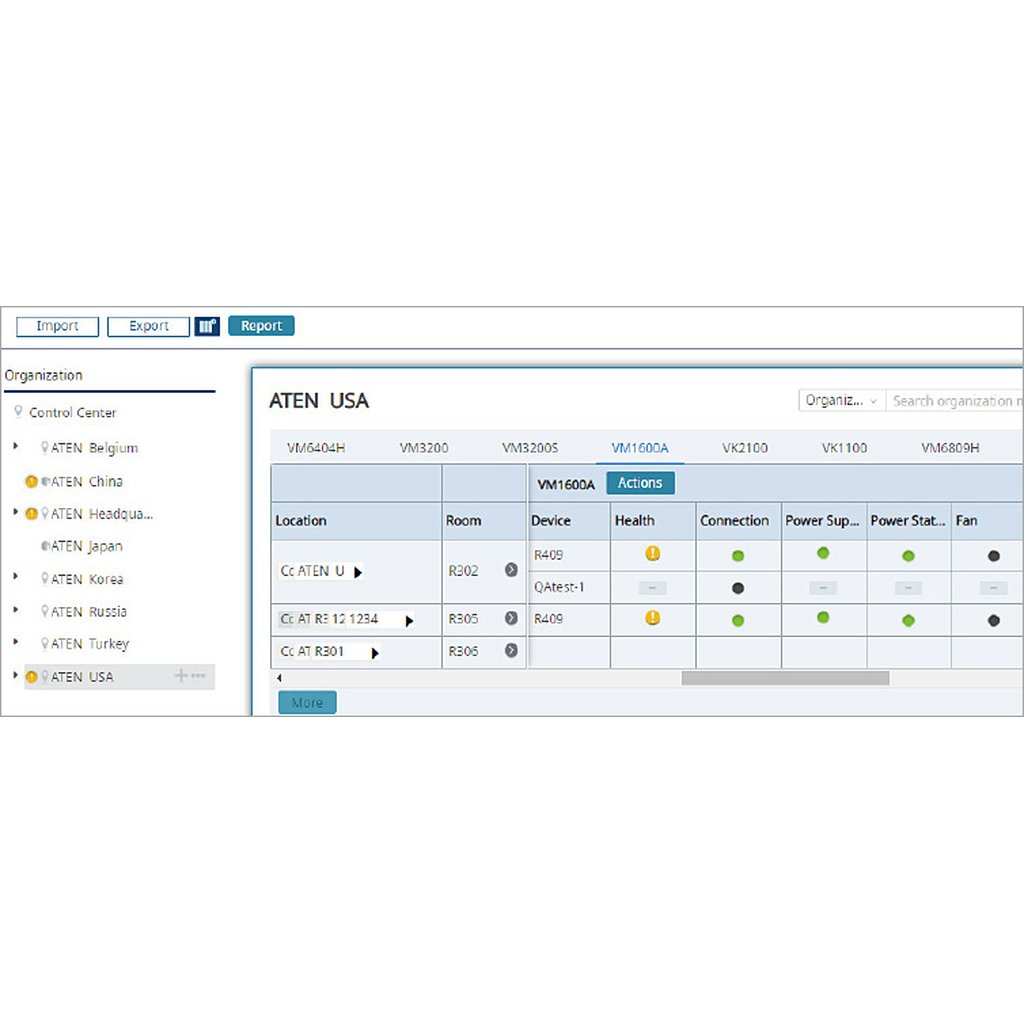Click the warning icon next to ATEN China

pos(32,481)
